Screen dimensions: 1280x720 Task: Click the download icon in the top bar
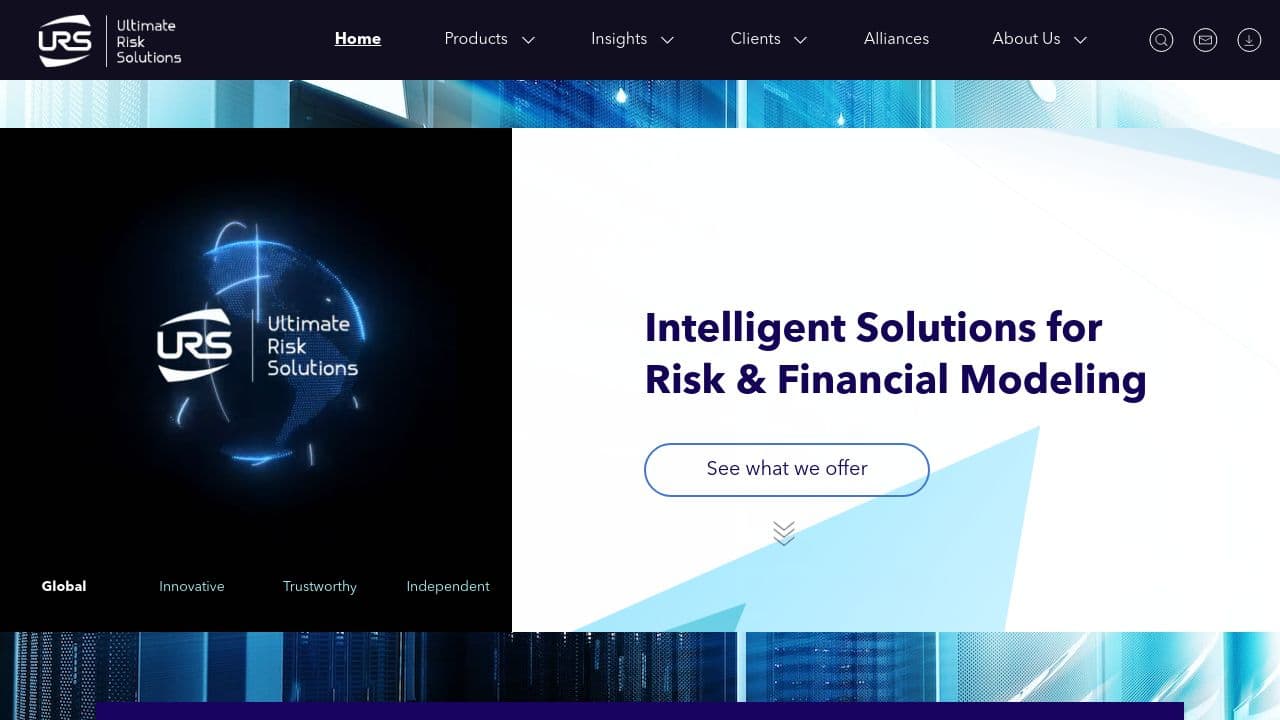pos(1249,40)
